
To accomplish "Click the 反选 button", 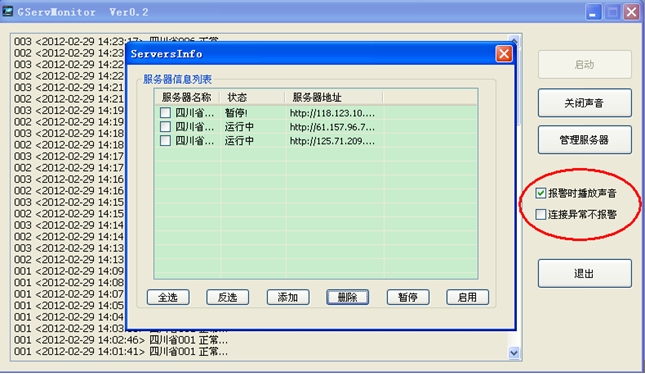I will coord(227,297).
